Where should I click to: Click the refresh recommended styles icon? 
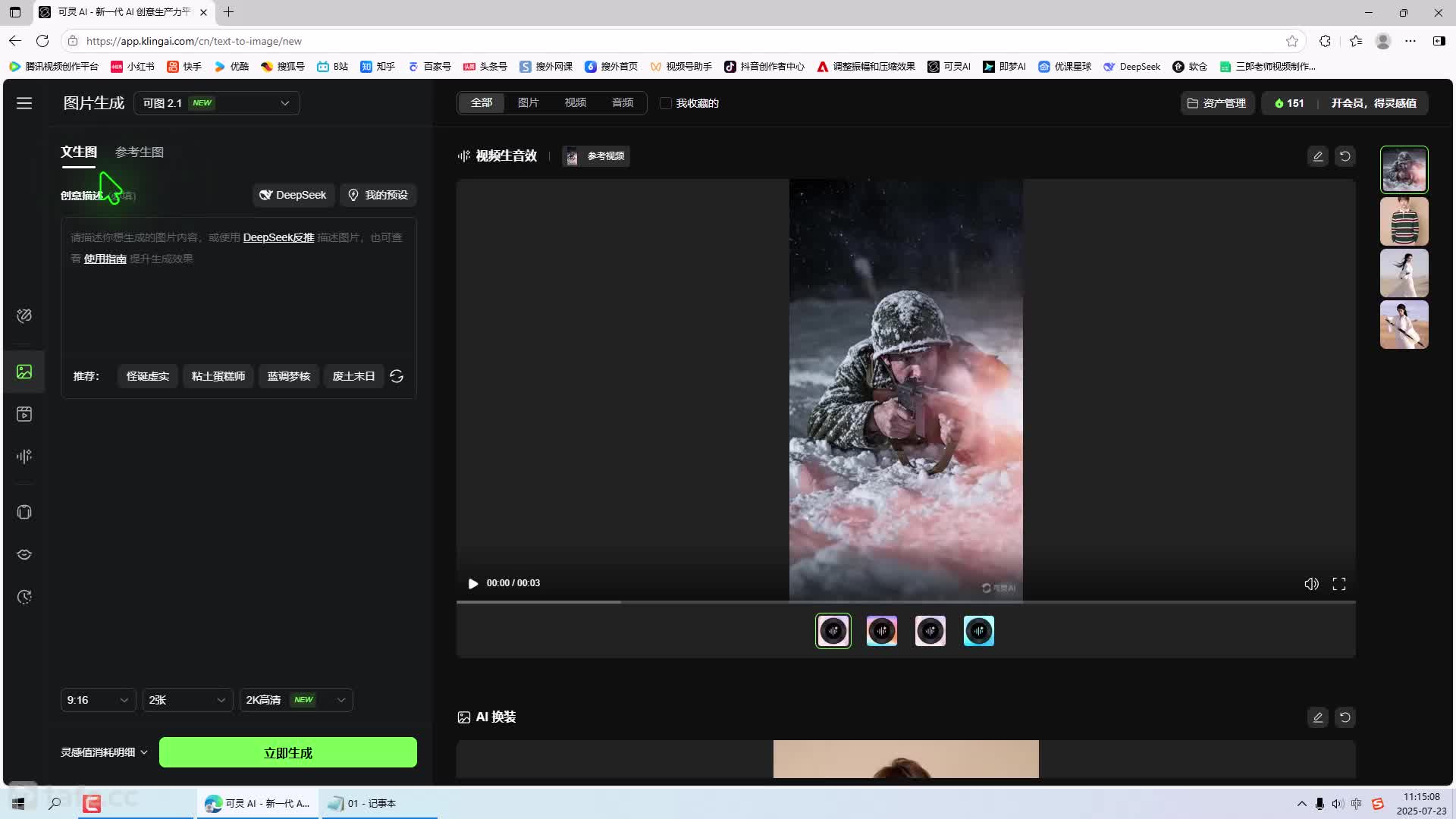397,376
